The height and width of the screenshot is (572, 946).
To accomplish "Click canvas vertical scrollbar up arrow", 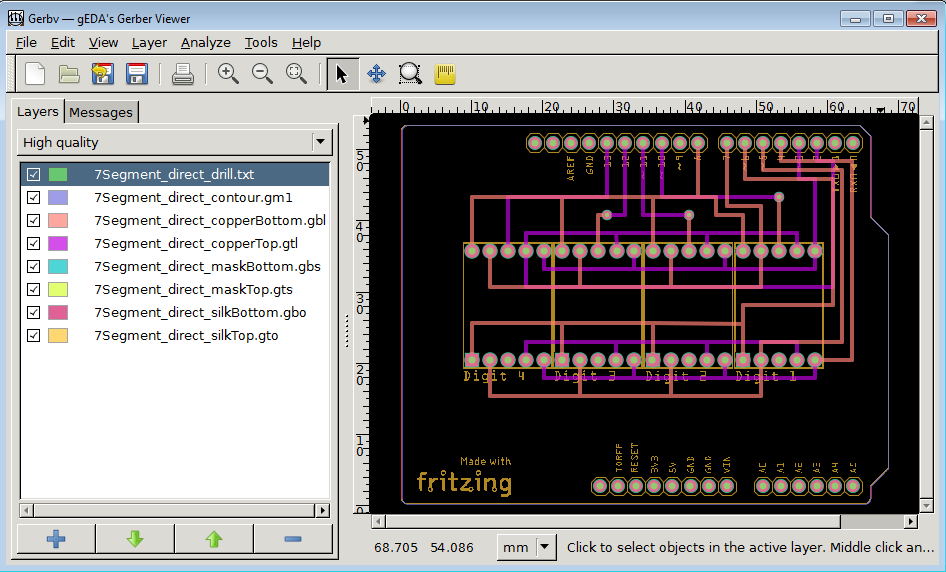I will click(927, 122).
